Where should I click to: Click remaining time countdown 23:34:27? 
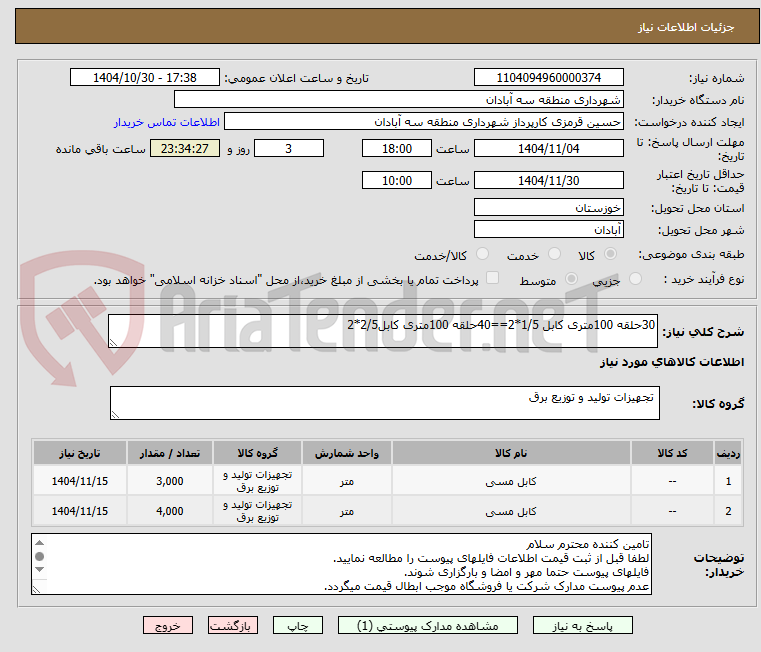pos(185,148)
